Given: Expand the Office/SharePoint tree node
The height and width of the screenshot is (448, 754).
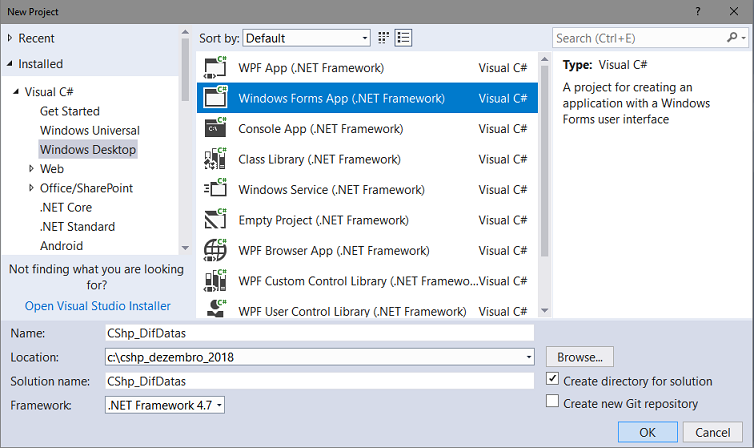Looking at the screenshot, I should tap(31, 188).
